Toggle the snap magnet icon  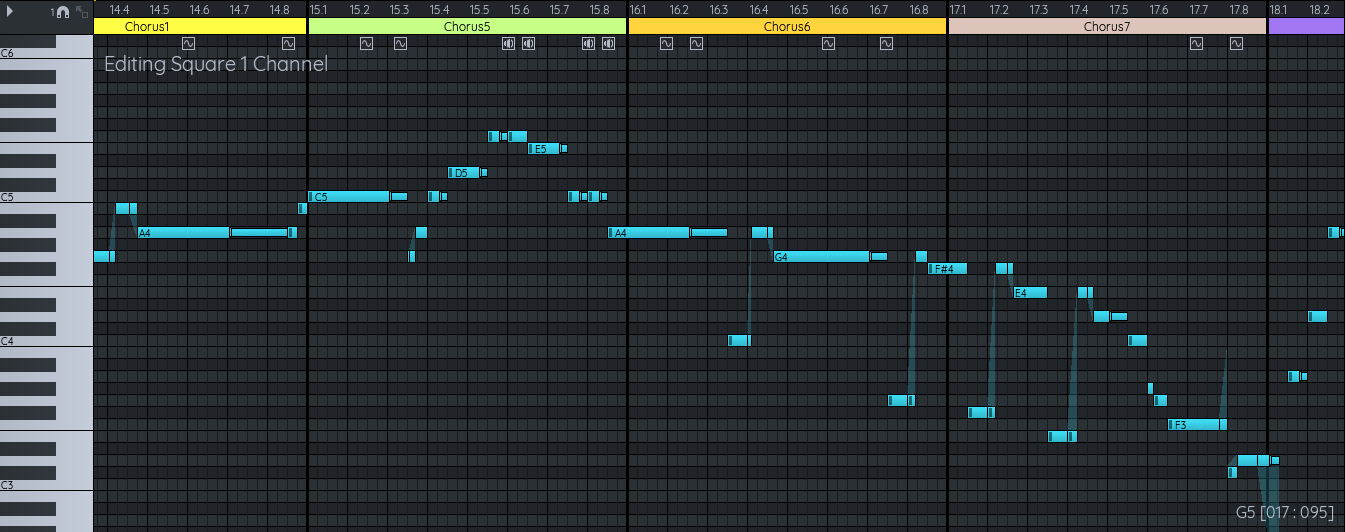click(x=62, y=11)
